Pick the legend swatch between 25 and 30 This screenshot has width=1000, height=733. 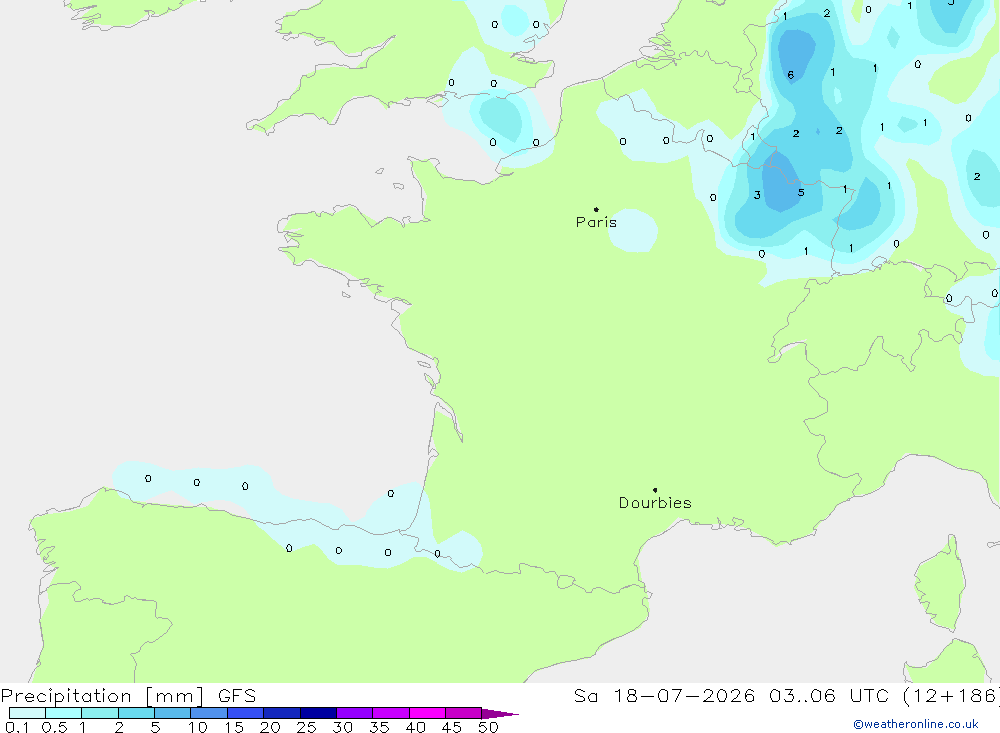pyautogui.click(x=318, y=713)
